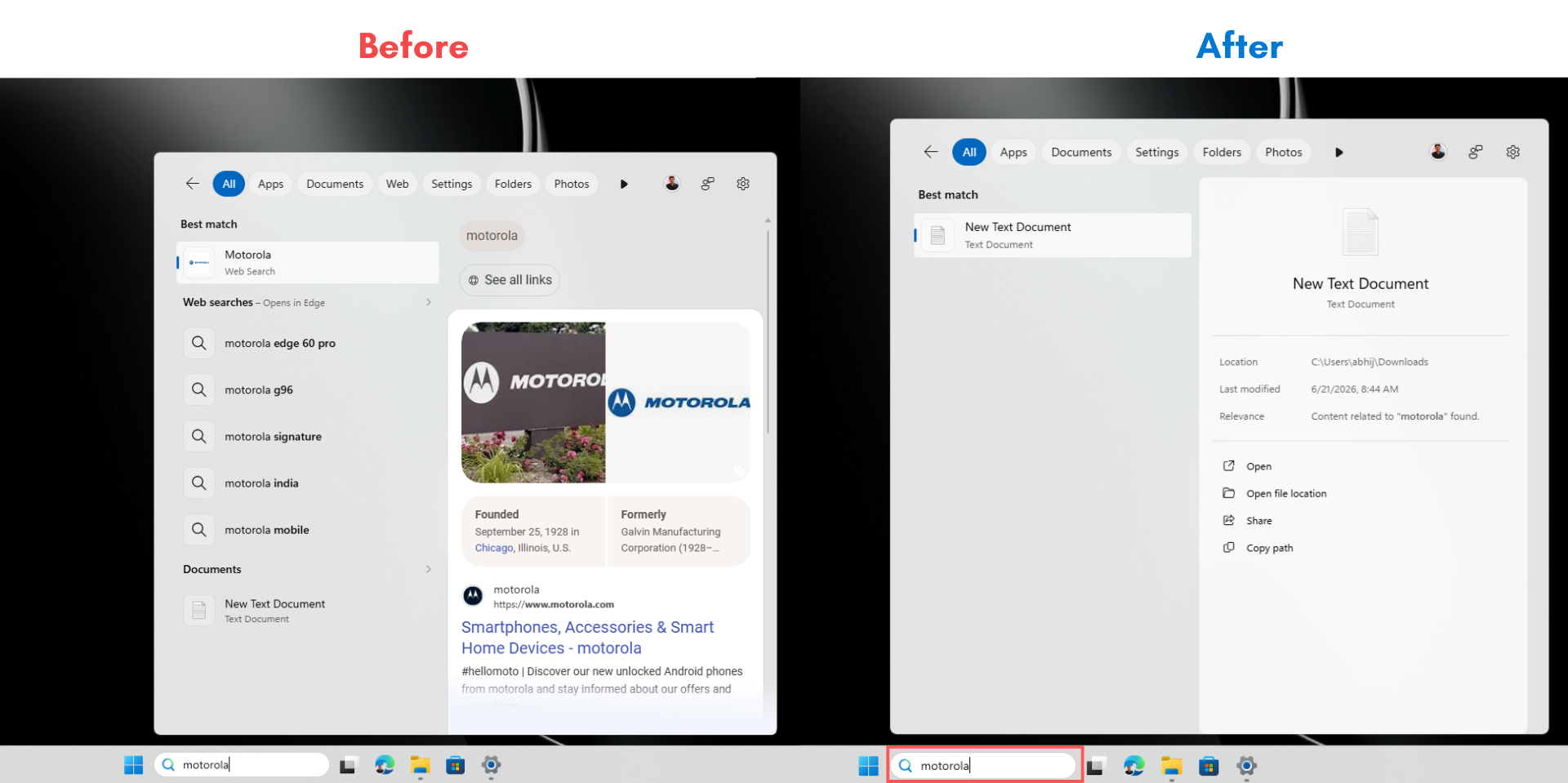Open the www.motorola.com URL
The height and width of the screenshot is (783, 1568).
(x=554, y=605)
